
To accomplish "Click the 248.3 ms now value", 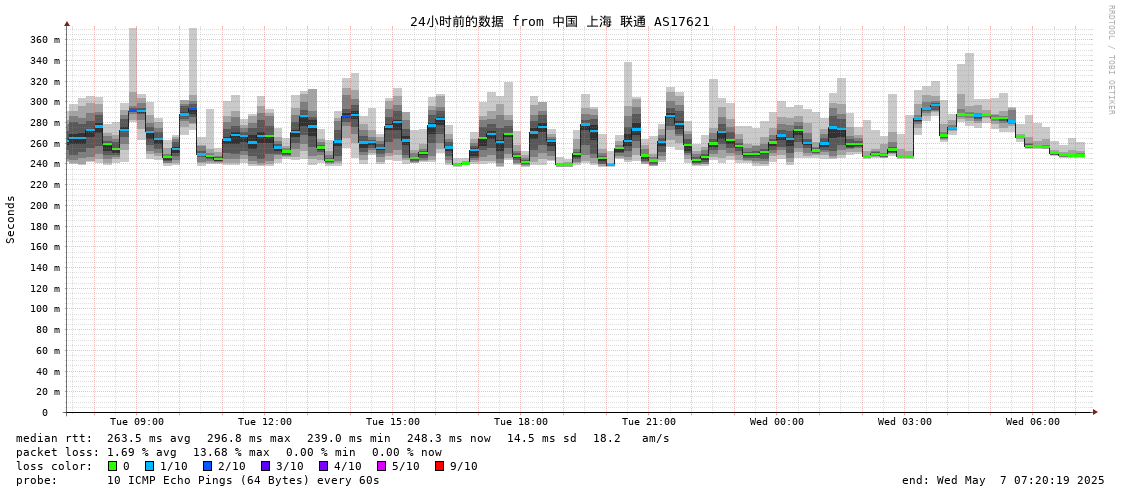I will [x=449, y=438].
